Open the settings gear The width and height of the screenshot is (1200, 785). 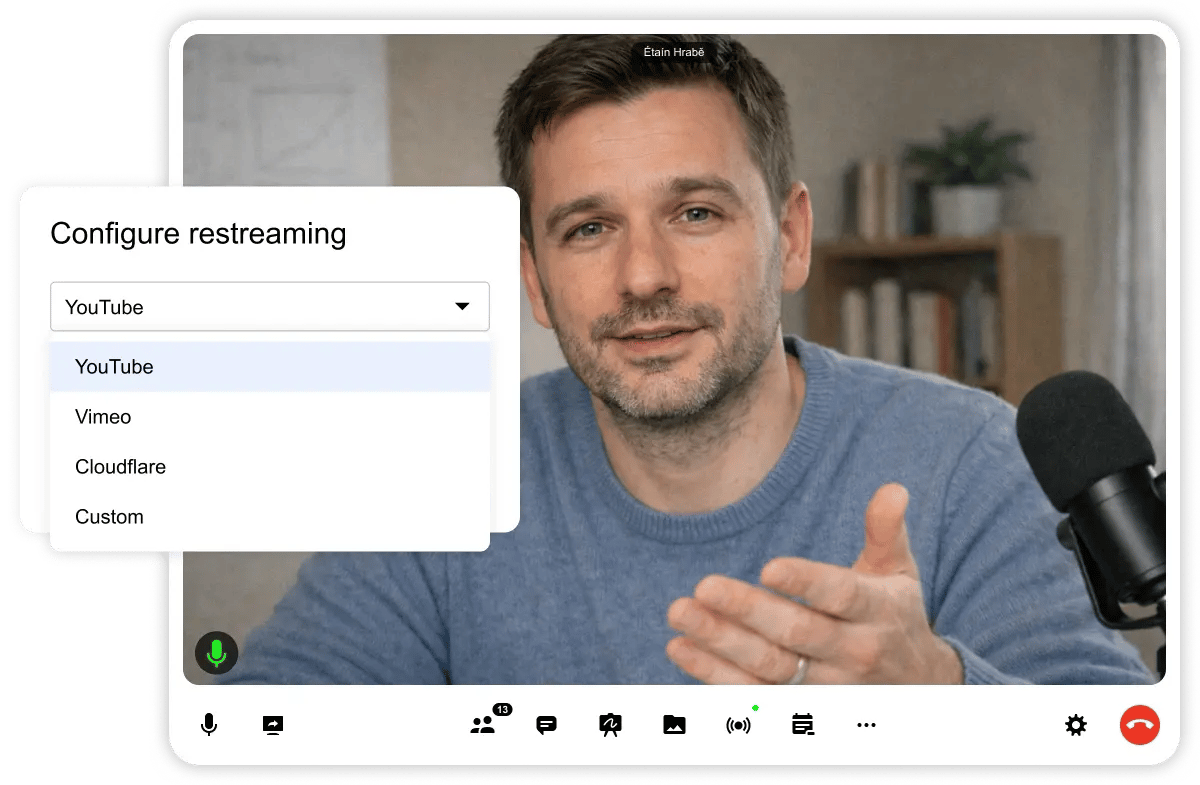(1075, 725)
